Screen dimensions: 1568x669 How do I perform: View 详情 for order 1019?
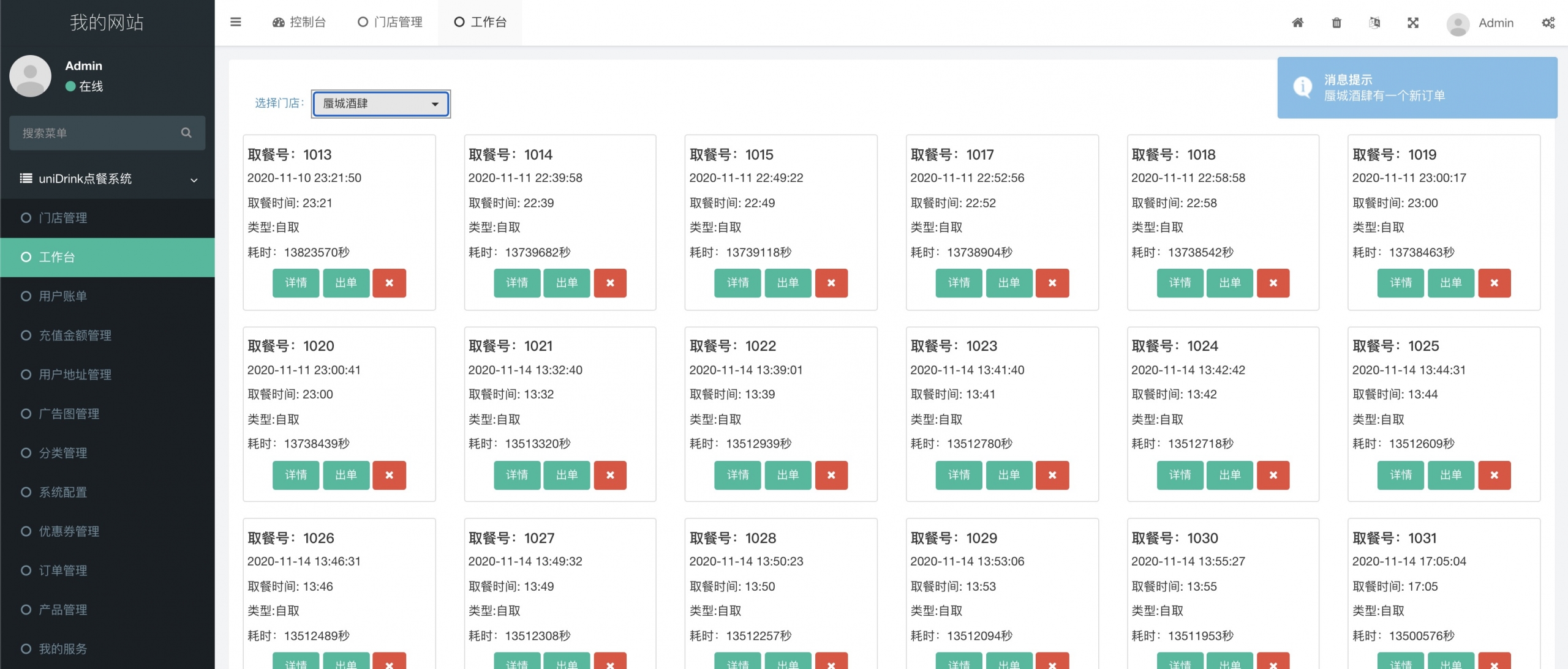1401,283
